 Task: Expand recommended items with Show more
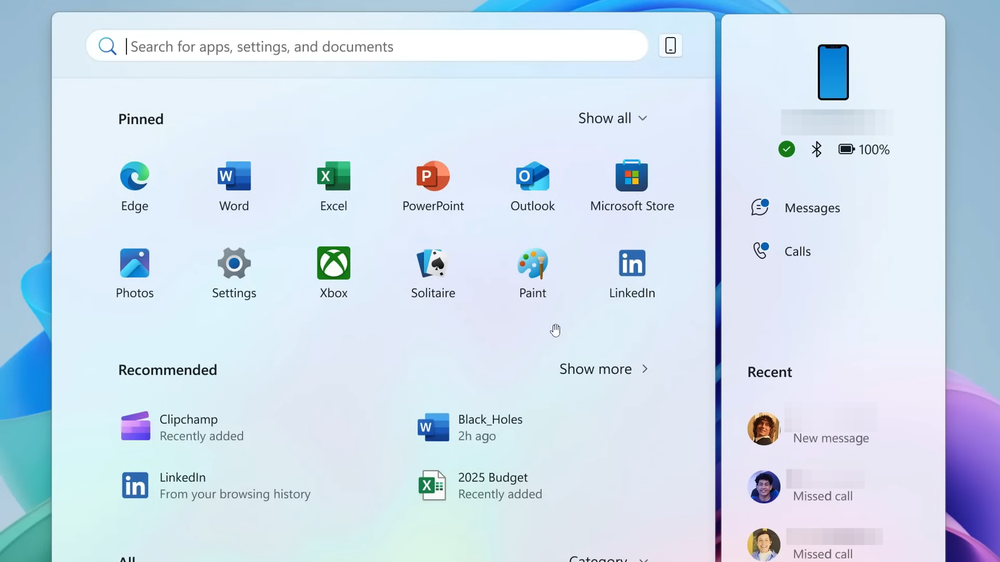[x=603, y=369]
